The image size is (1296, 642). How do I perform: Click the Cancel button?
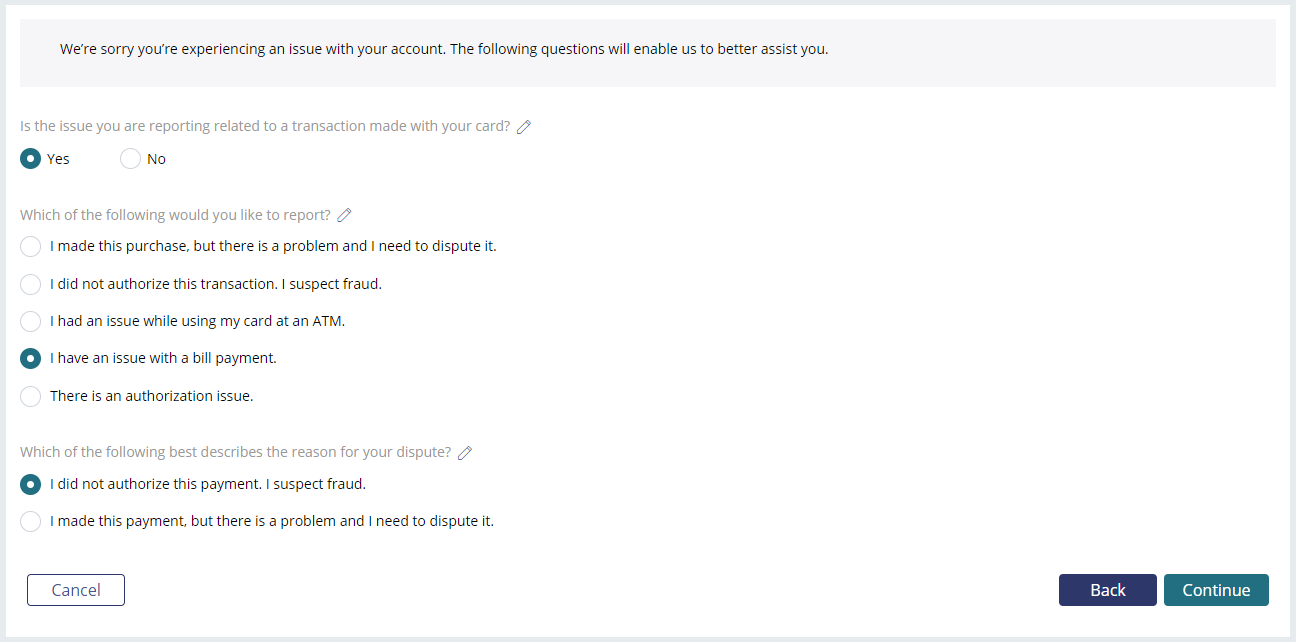coord(76,590)
